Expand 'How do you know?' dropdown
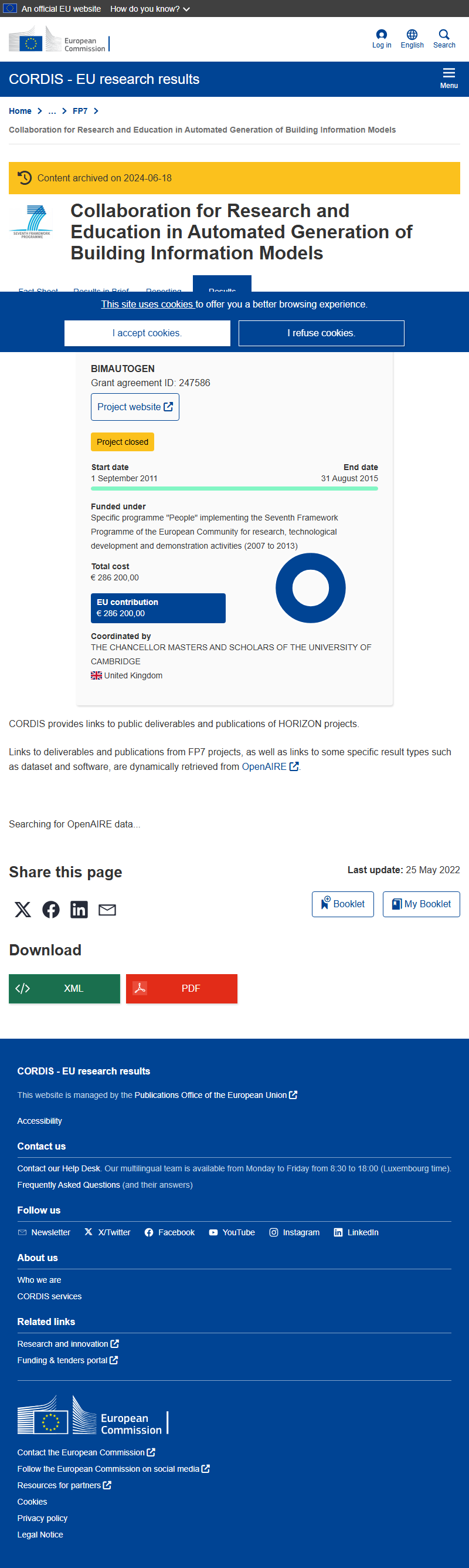 pos(149,9)
